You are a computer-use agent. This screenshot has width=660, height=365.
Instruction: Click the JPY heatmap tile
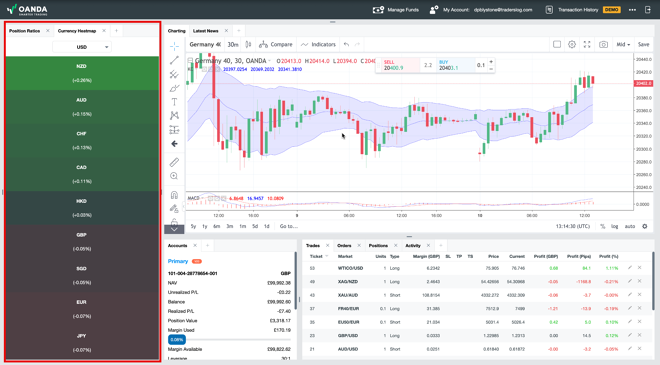click(82, 343)
